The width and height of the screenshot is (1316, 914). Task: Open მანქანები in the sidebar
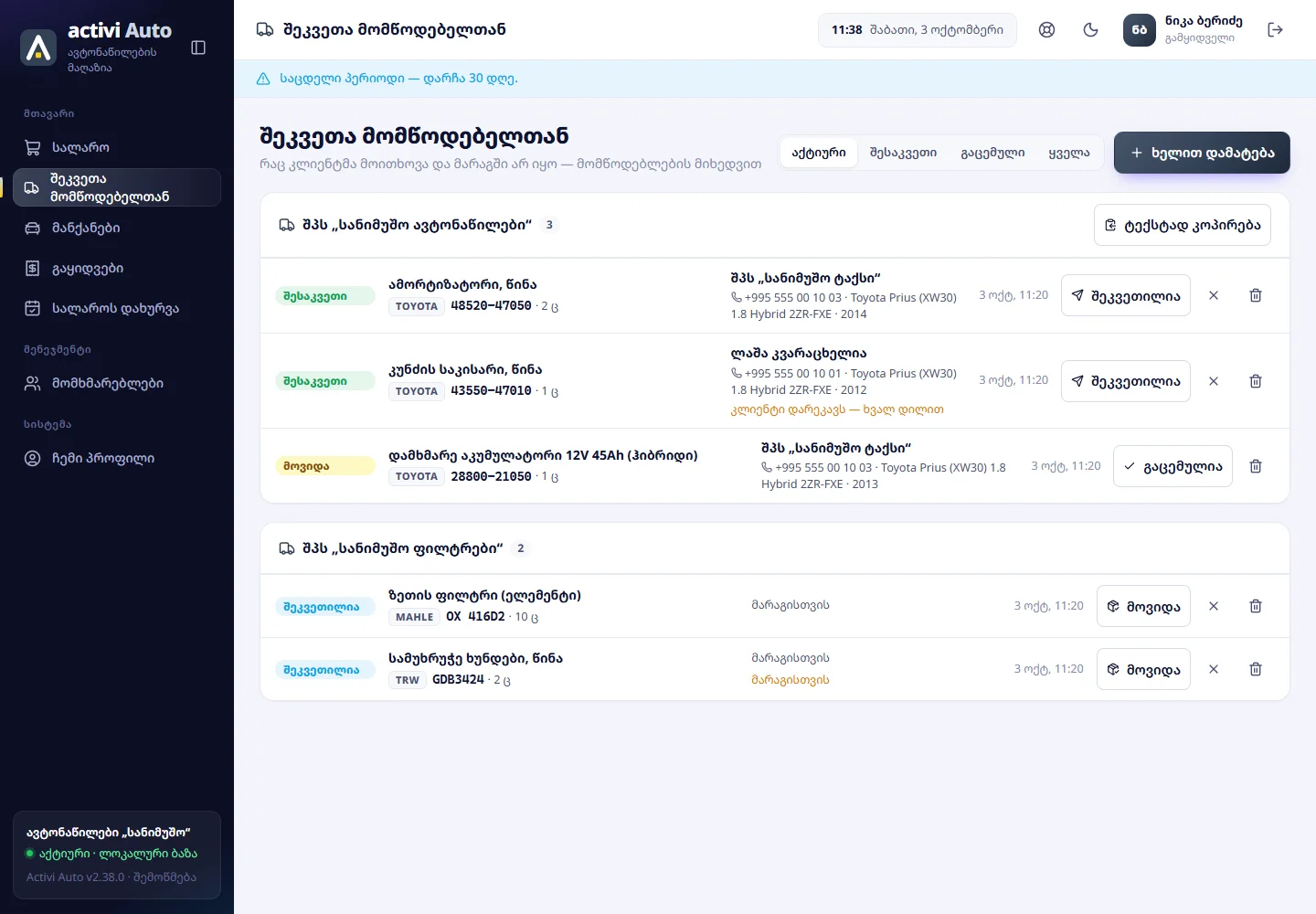[x=117, y=228]
